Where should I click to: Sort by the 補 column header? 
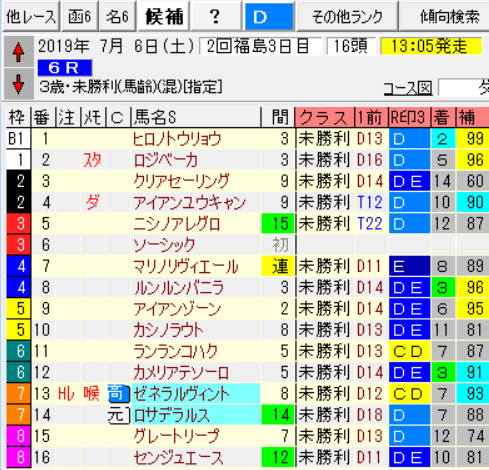point(473,117)
